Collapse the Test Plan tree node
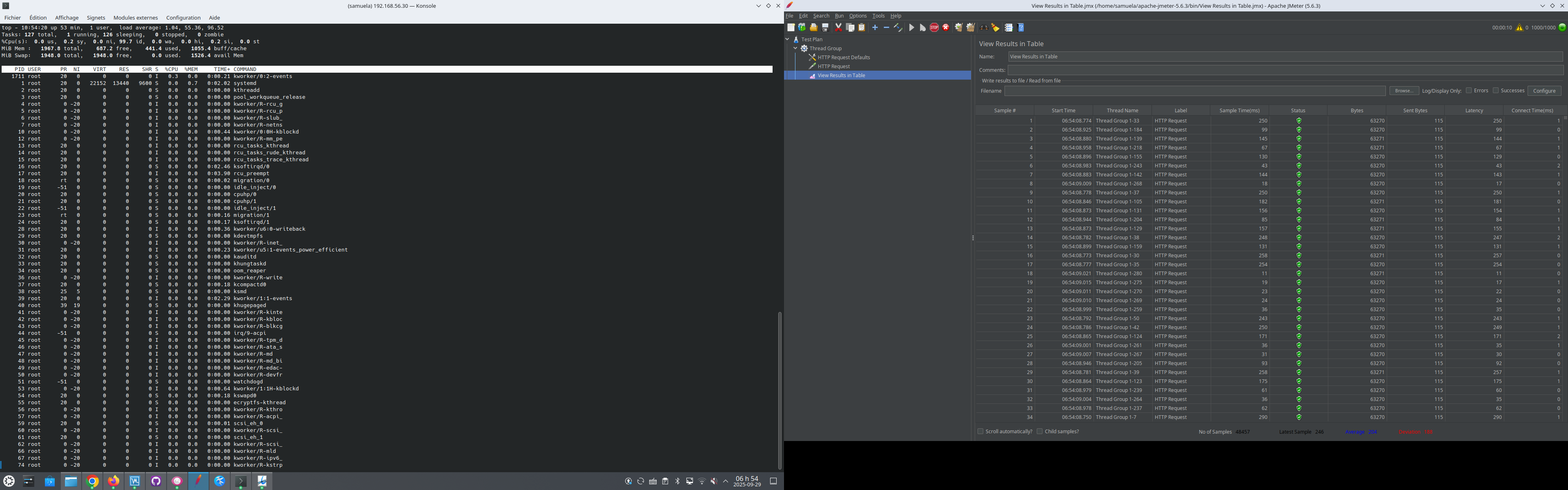Screen dimensions: 1568x490 click(x=787, y=39)
